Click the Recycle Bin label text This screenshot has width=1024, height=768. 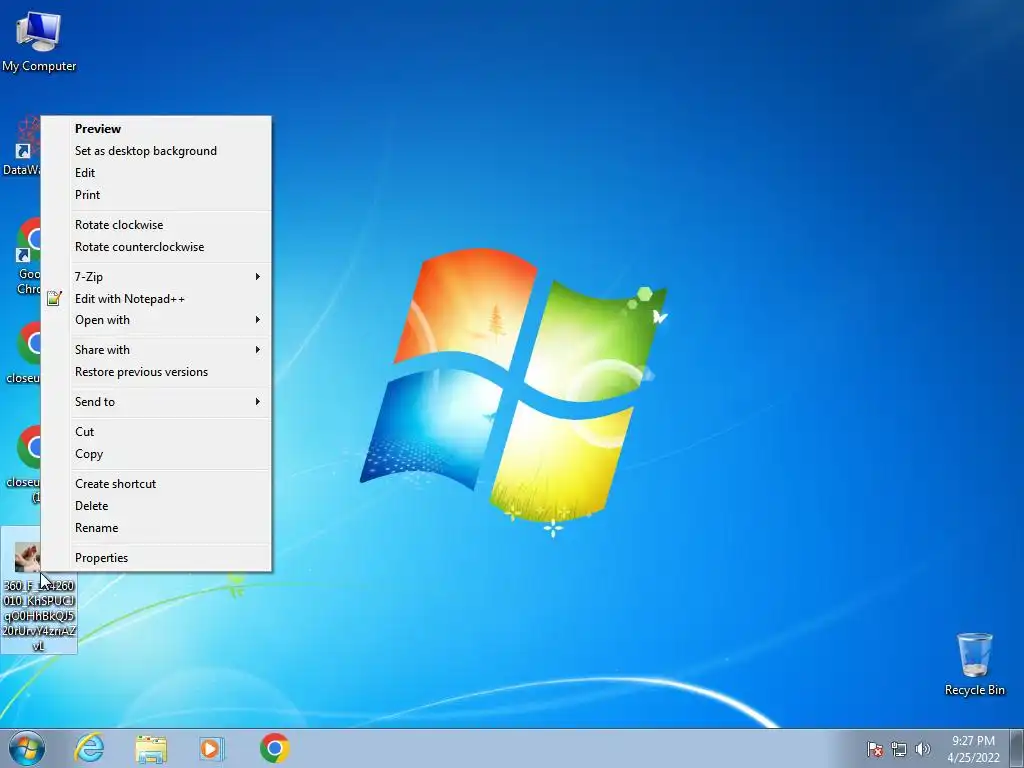[x=974, y=690]
